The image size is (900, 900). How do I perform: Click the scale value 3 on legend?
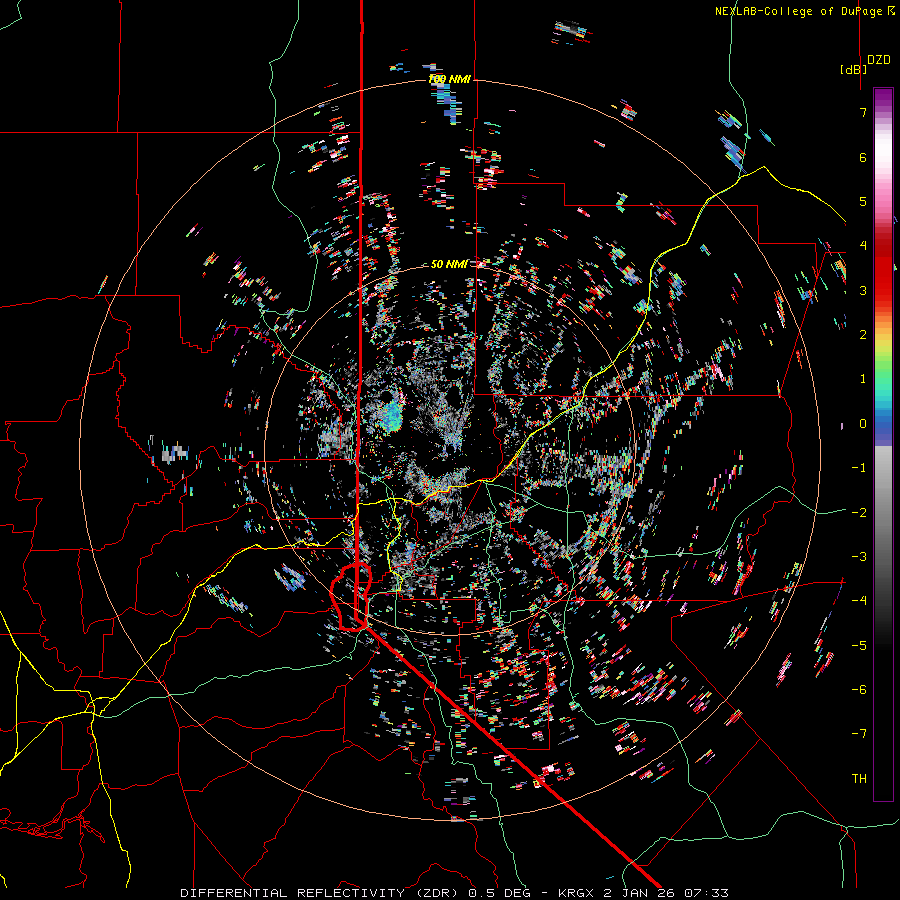[863, 290]
